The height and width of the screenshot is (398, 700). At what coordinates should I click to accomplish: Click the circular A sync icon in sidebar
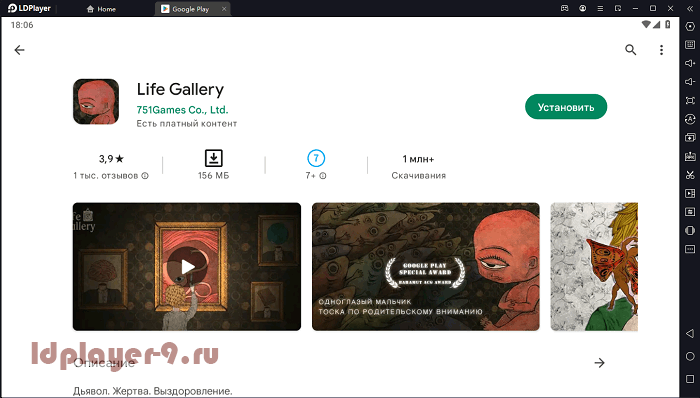[690, 119]
